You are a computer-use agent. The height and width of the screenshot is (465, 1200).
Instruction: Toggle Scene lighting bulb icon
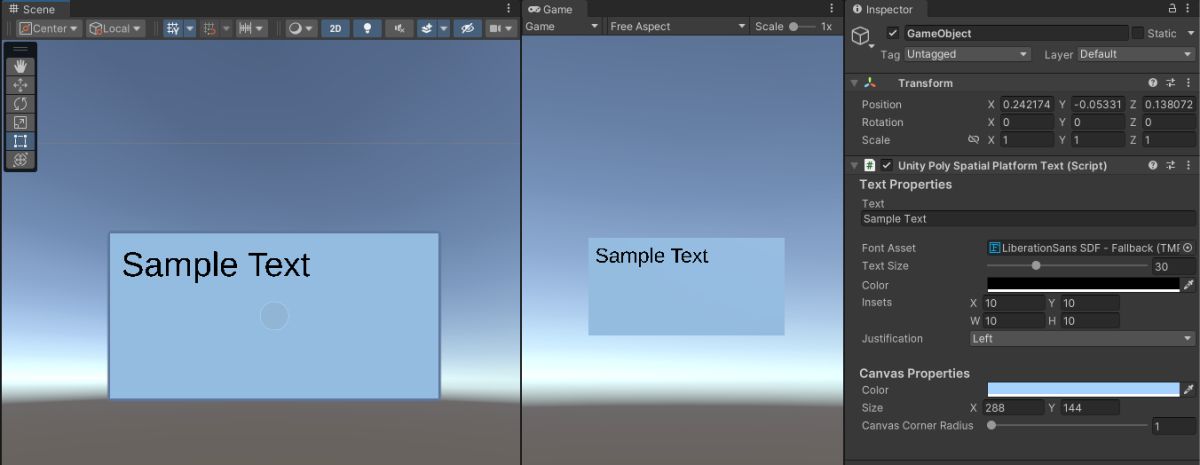click(x=367, y=28)
